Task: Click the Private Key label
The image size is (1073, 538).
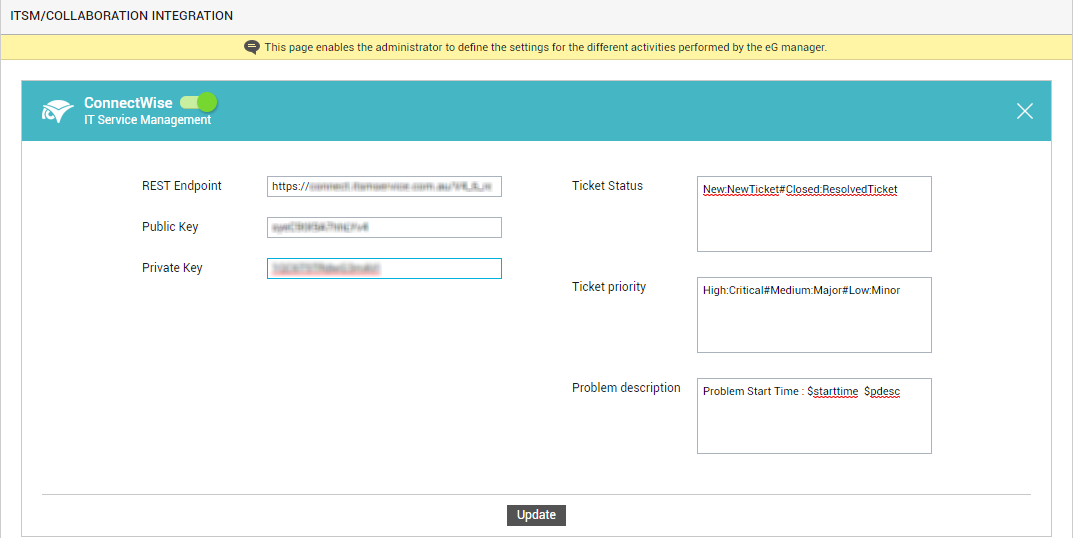Action: pos(172,268)
